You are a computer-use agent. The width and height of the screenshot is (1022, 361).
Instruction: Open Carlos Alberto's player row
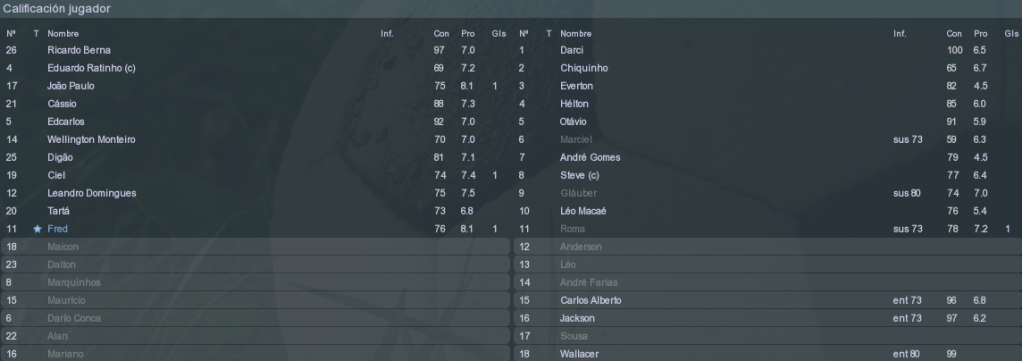point(768,300)
